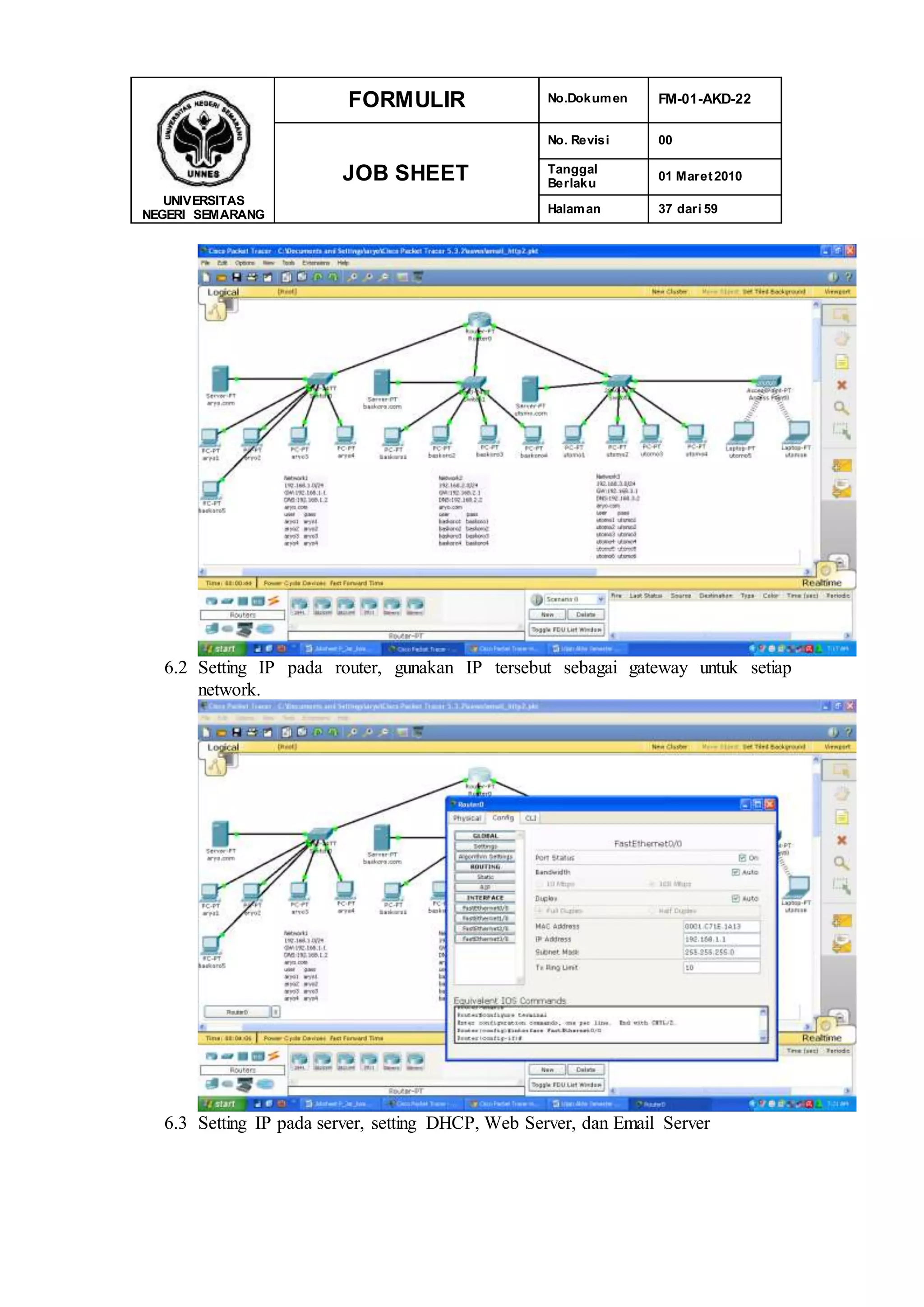924x1307 pixels.
Task: Open Scenario 0 dropdown in upper window
Action: tap(600, 599)
